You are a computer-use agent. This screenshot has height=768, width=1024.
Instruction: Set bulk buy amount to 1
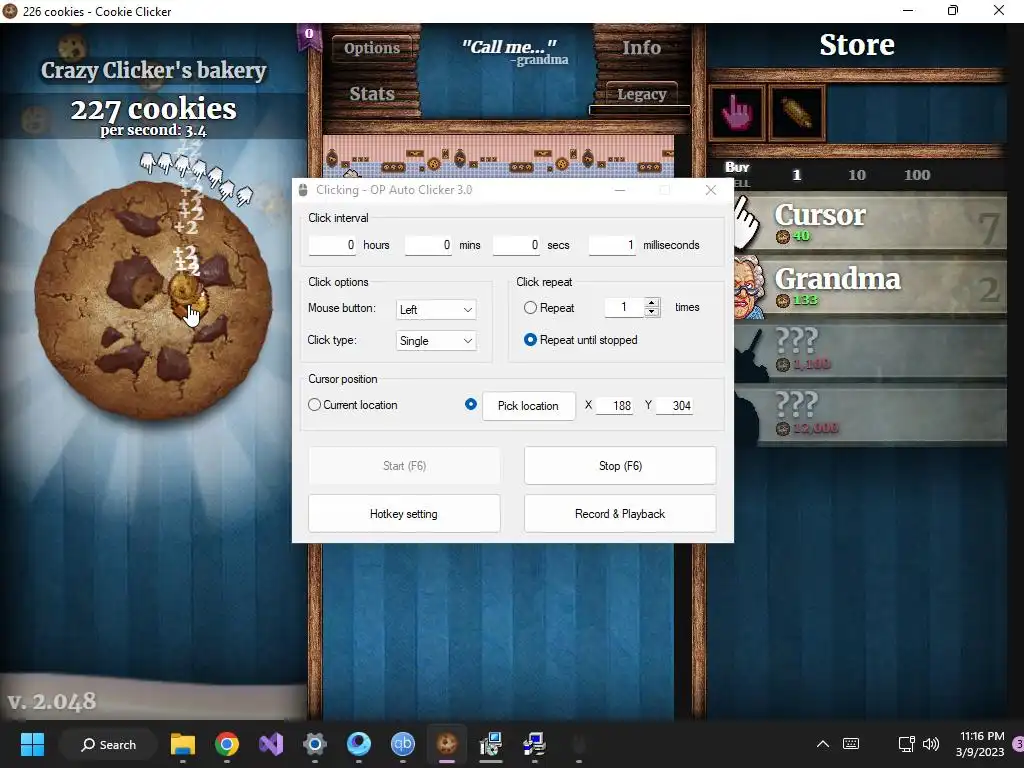[x=796, y=174]
